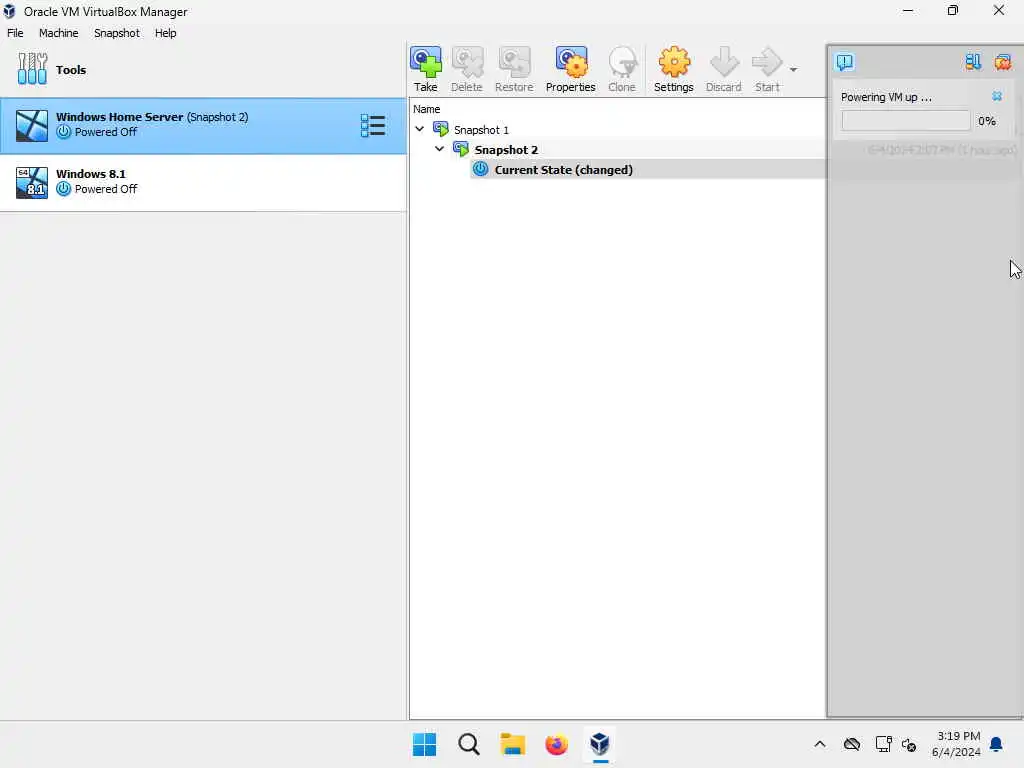
Task: Launch Firefox from the taskbar
Action: [556, 744]
